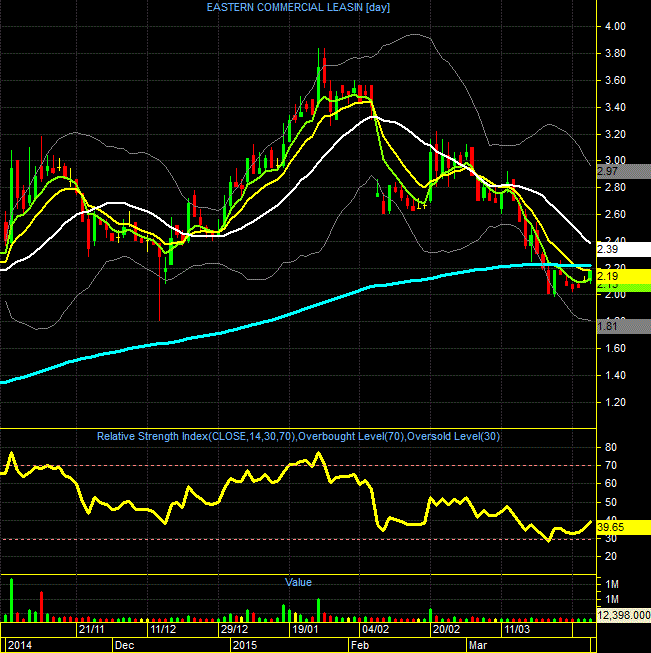The image size is (651, 653).
Task: Click the RSI indicator title label
Action: pos(298,436)
